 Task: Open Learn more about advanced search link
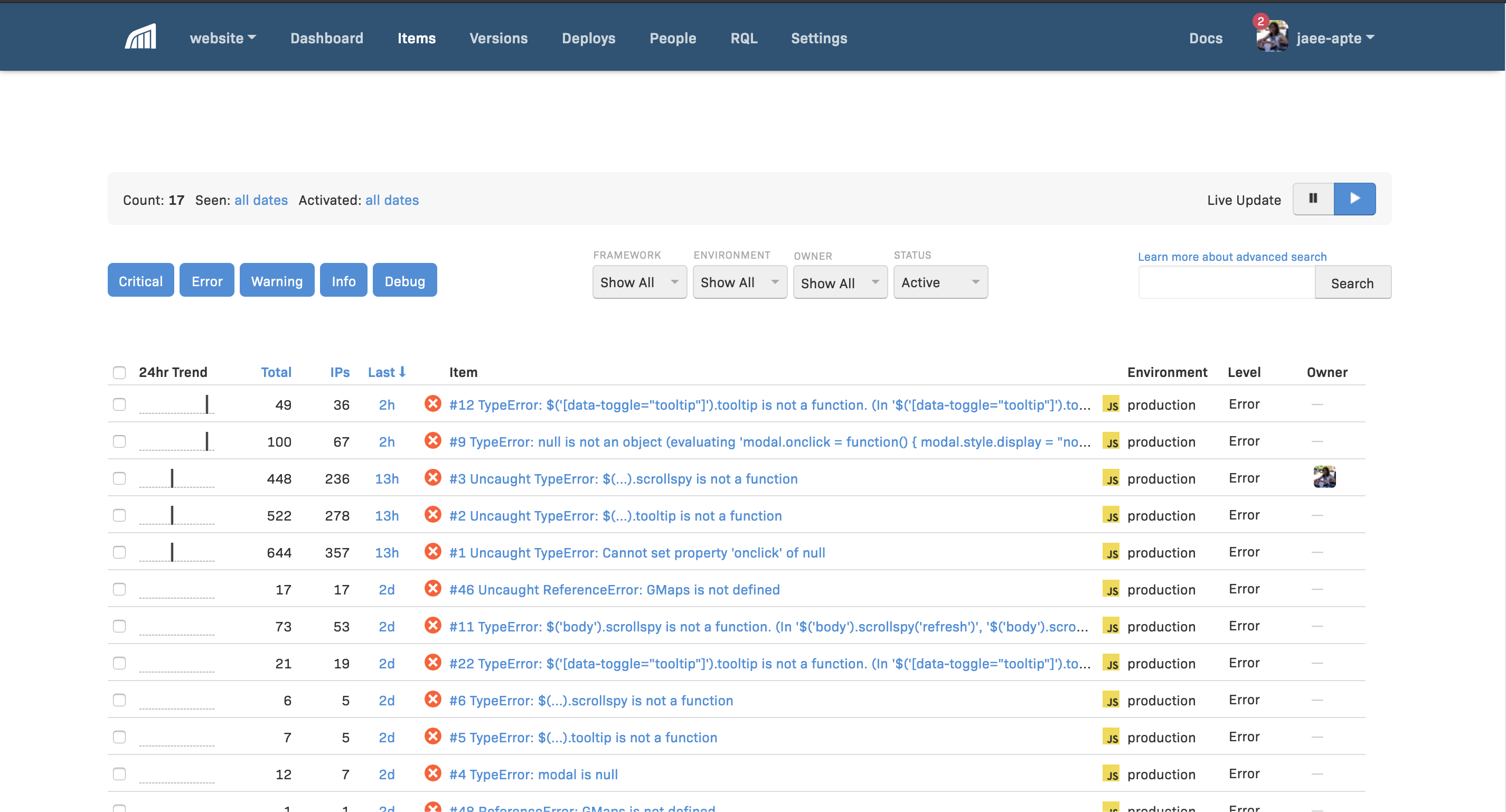tap(1232, 257)
